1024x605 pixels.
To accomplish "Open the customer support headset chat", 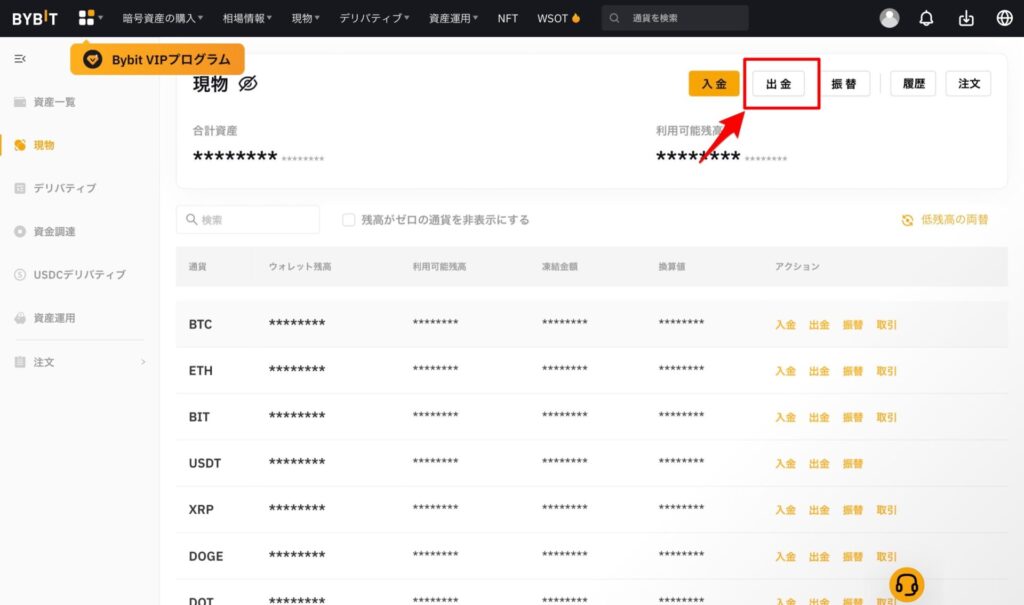I will (x=906, y=585).
